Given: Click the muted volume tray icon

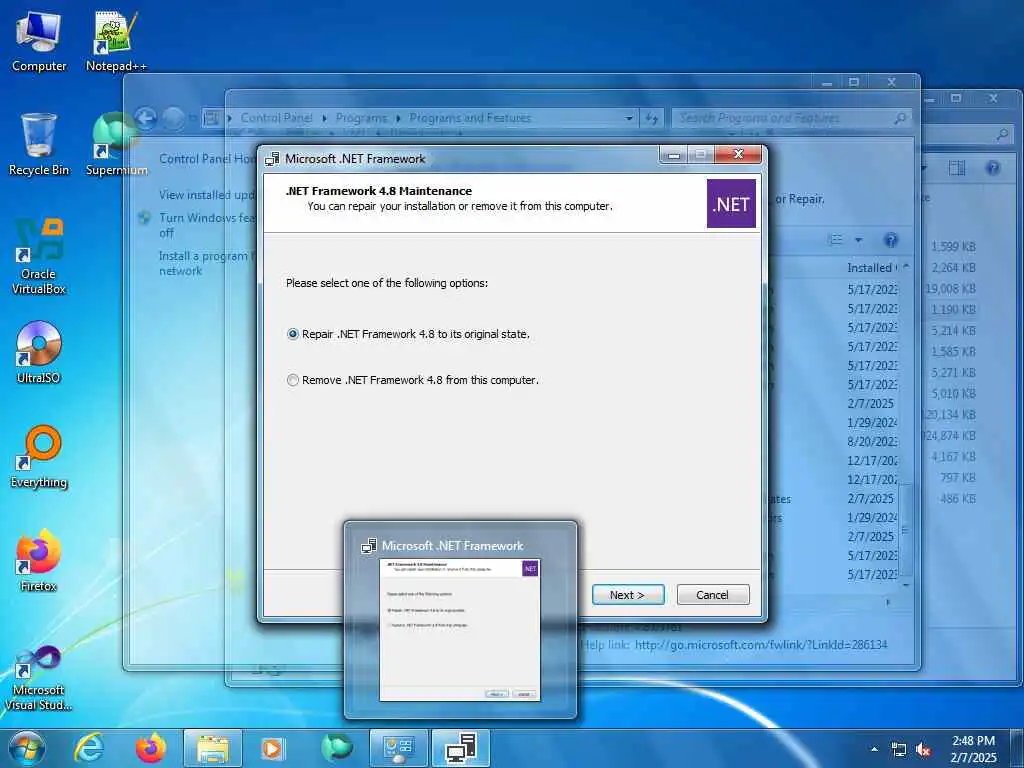Looking at the screenshot, I should click(923, 750).
